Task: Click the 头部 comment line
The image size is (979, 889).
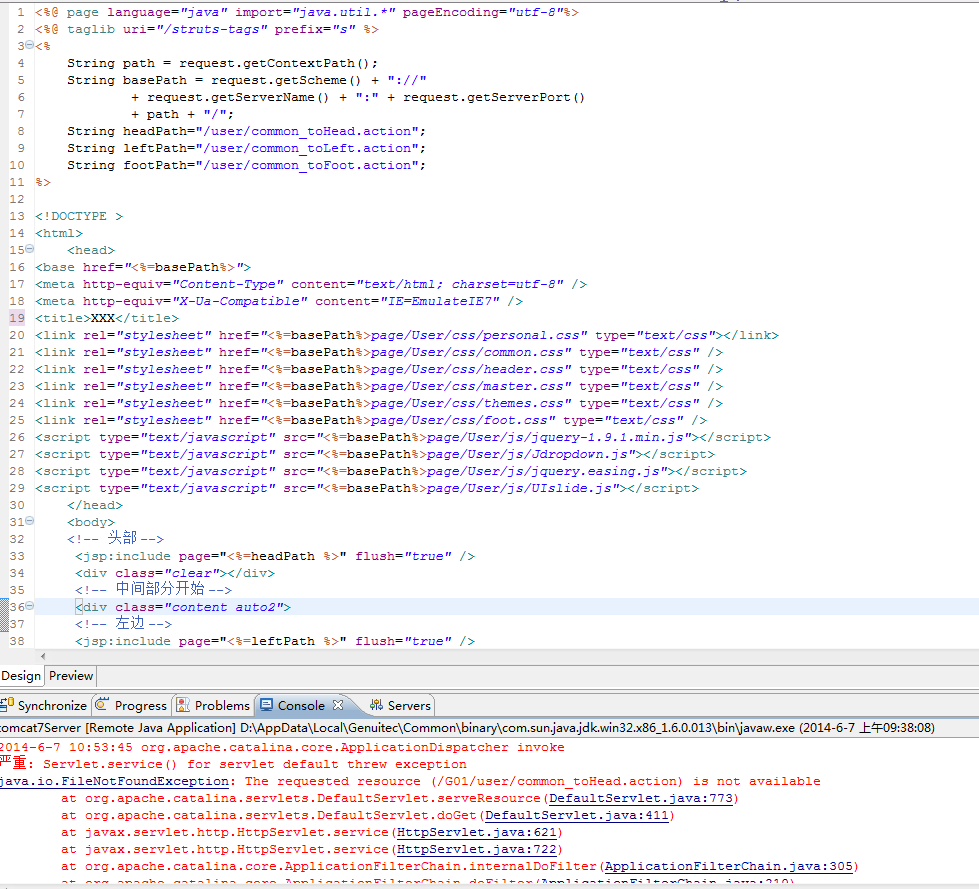Action: [x=116, y=538]
